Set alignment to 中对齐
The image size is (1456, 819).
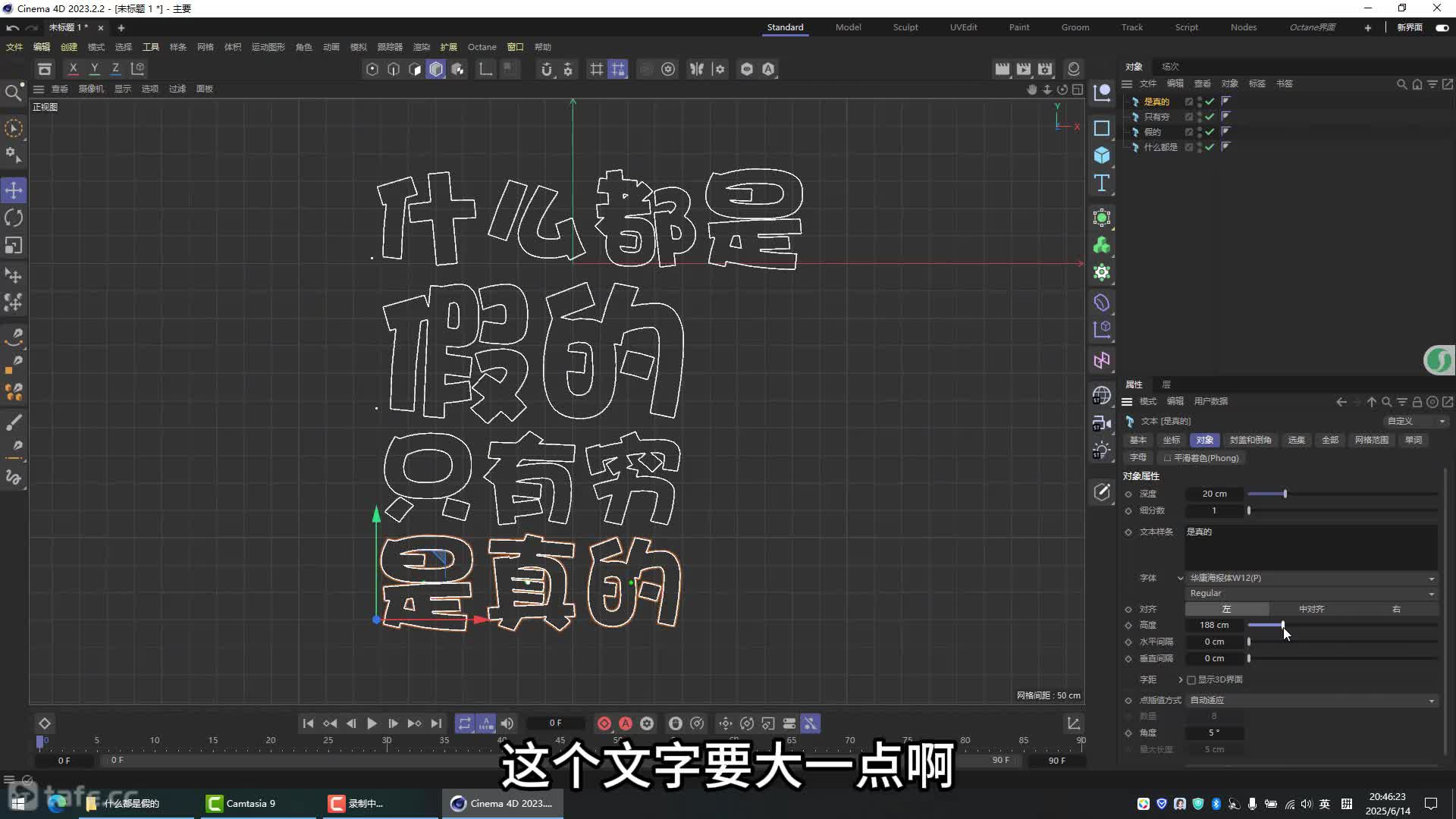point(1311,610)
